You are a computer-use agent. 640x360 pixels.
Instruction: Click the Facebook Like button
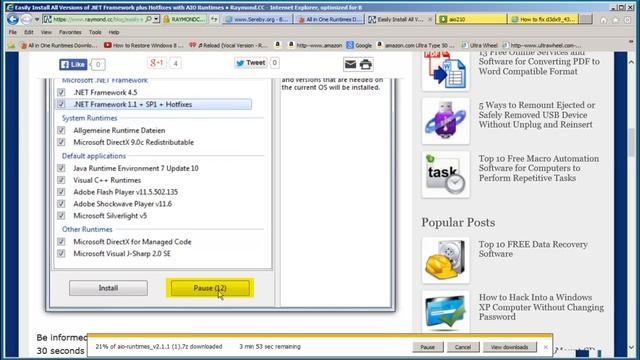tap(73, 64)
